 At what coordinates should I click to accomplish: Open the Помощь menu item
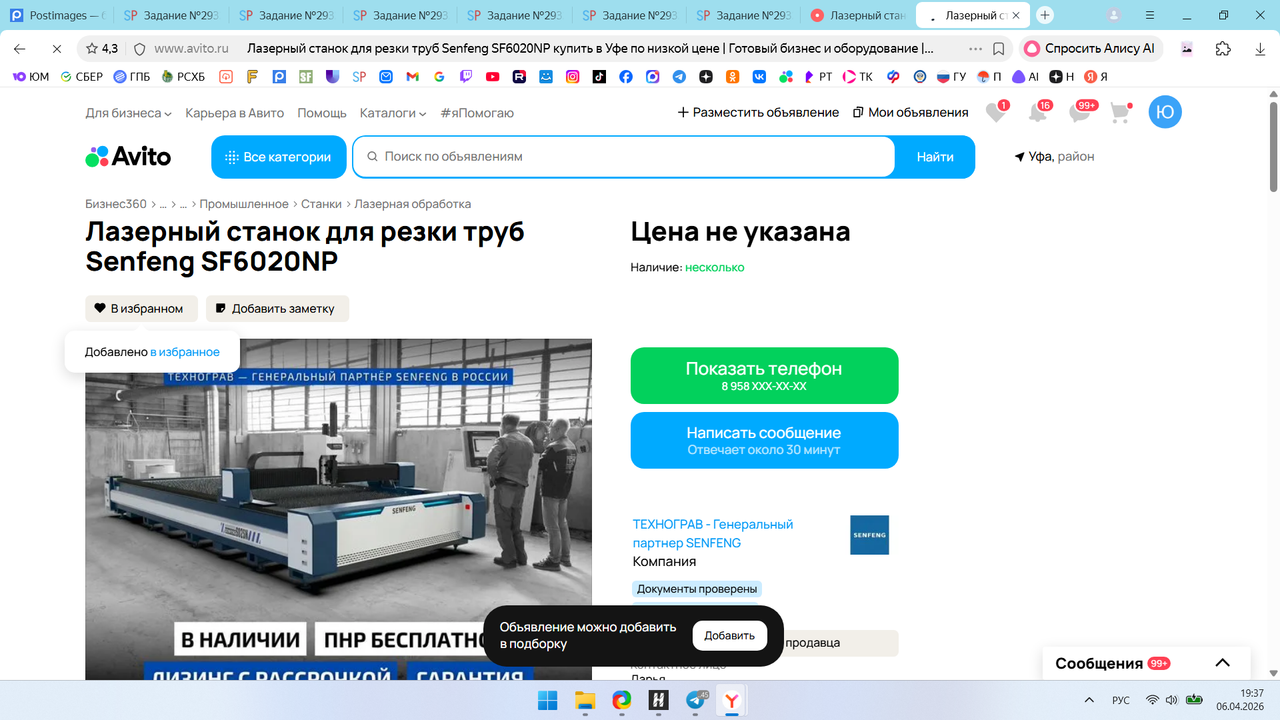coord(322,113)
